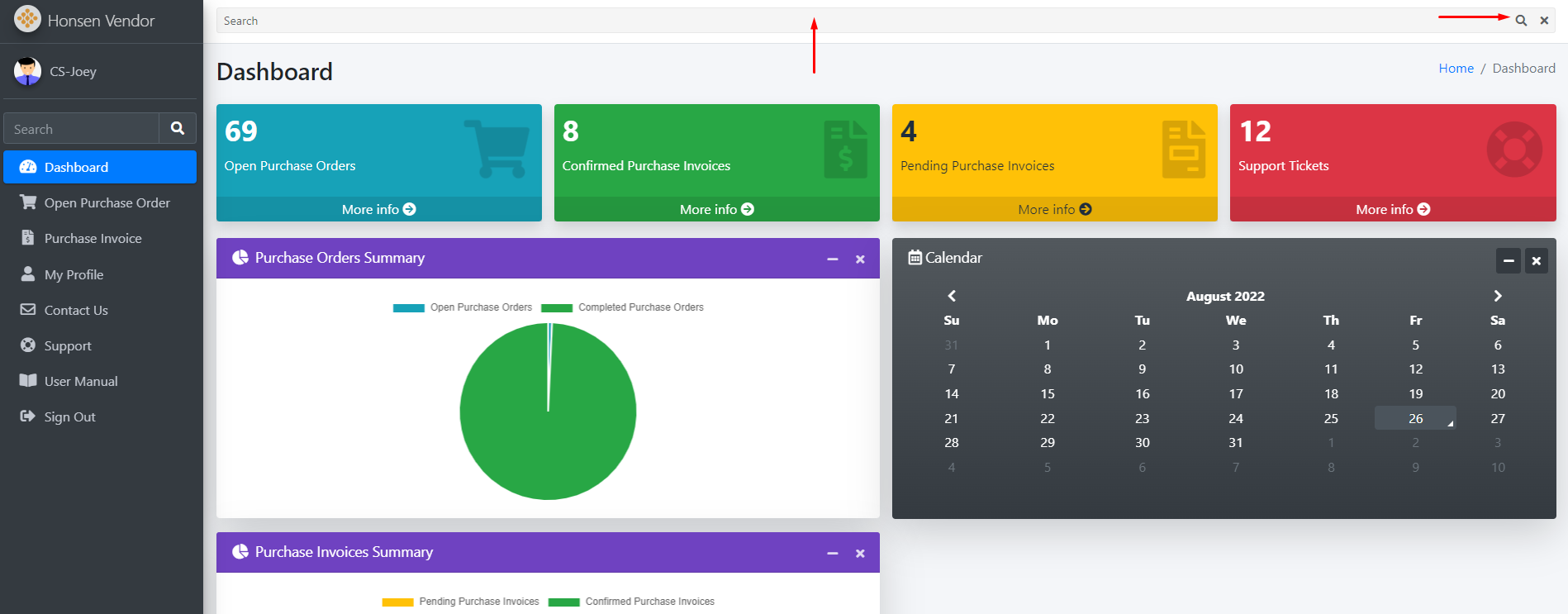The image size is (1568, 614).
Task: Click the lifebuoy icon on Support Tickets card
Action: click(x=1513, y=150)
